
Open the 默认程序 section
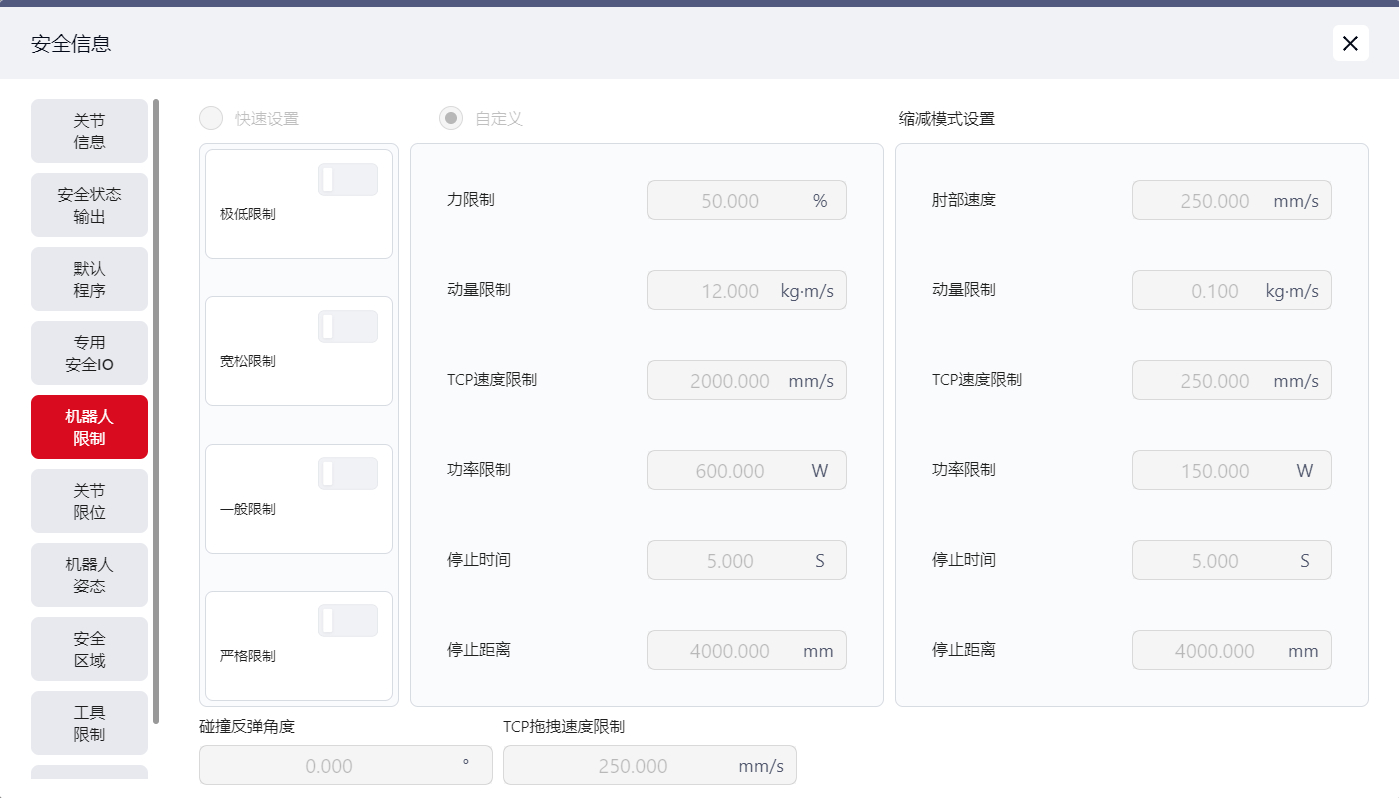click(x=89, y=279)
